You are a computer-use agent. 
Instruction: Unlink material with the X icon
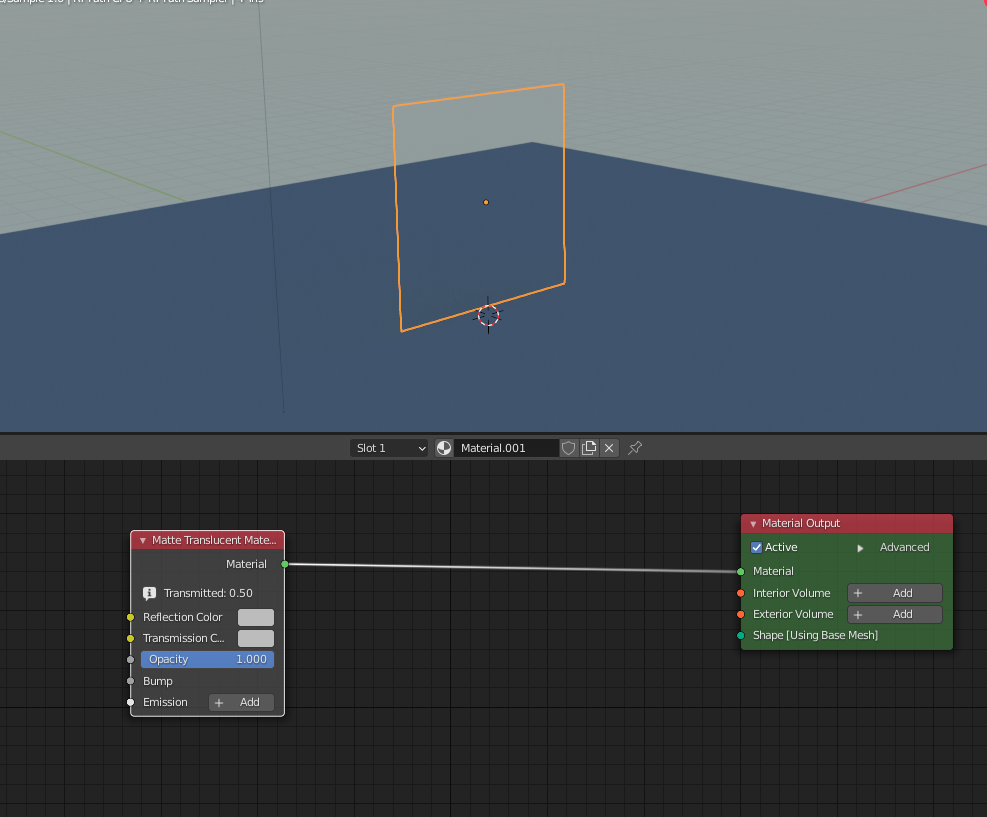[x=609, y=448]
